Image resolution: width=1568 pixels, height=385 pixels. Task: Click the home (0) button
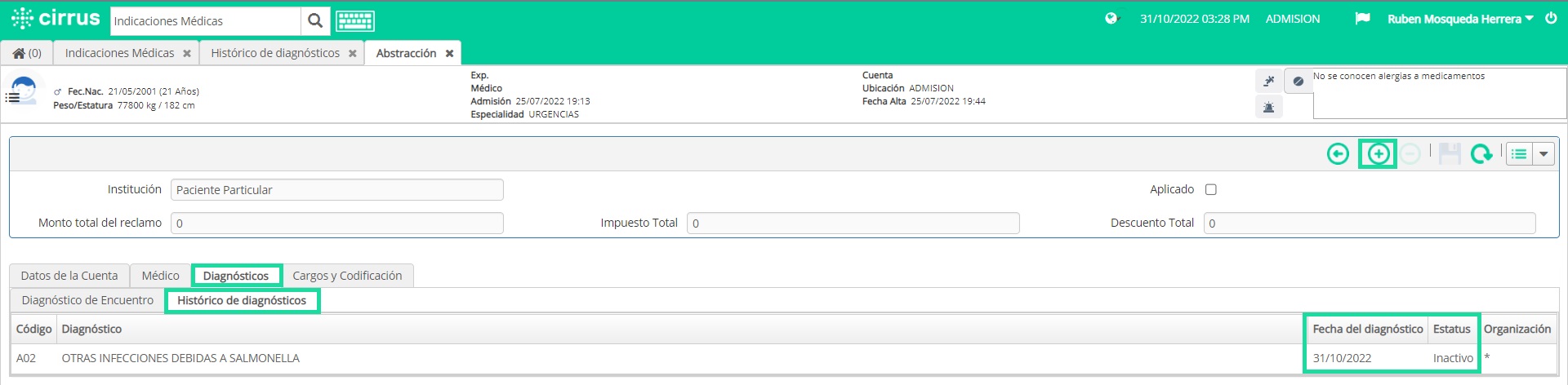pyautogui.click(x=27, y=53)
